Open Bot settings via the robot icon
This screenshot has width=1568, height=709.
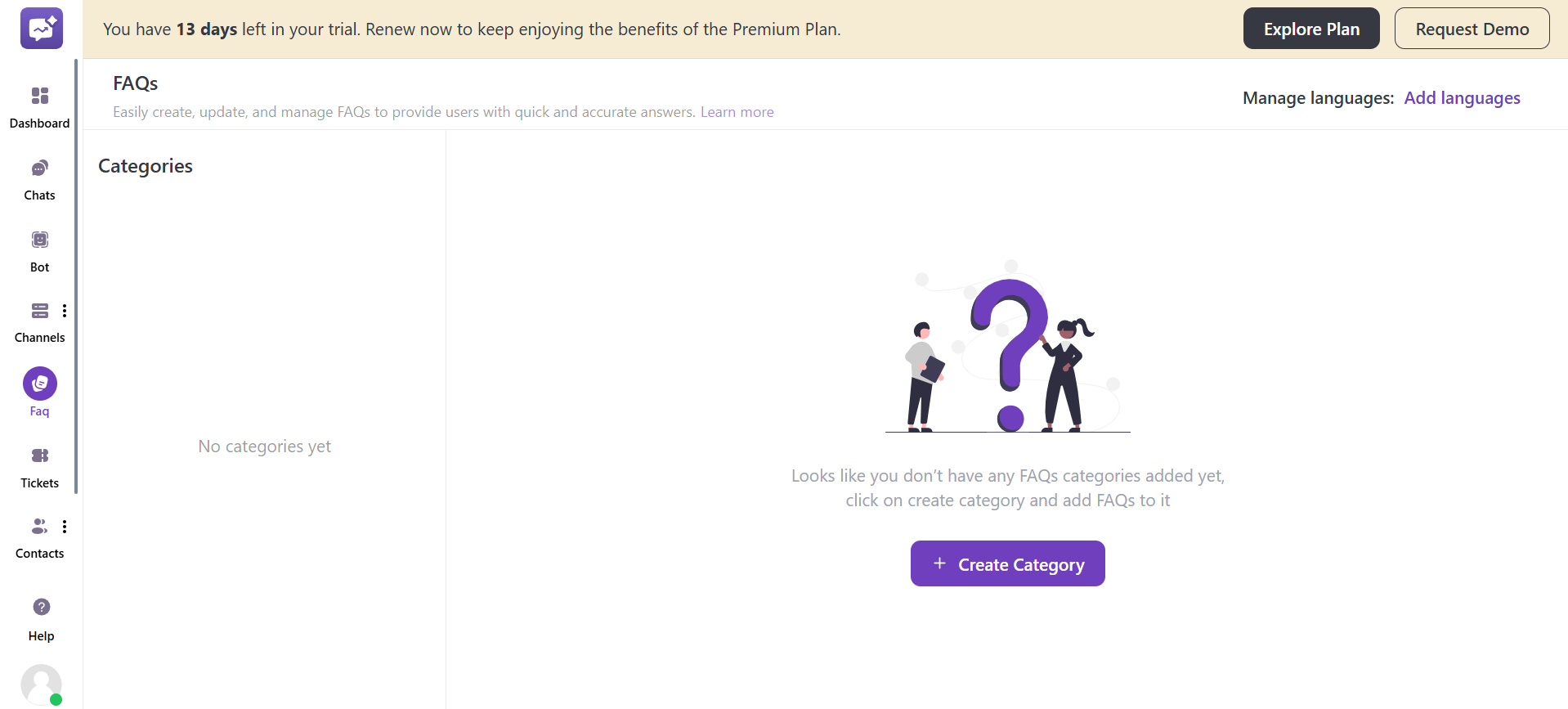click(39, 240)
